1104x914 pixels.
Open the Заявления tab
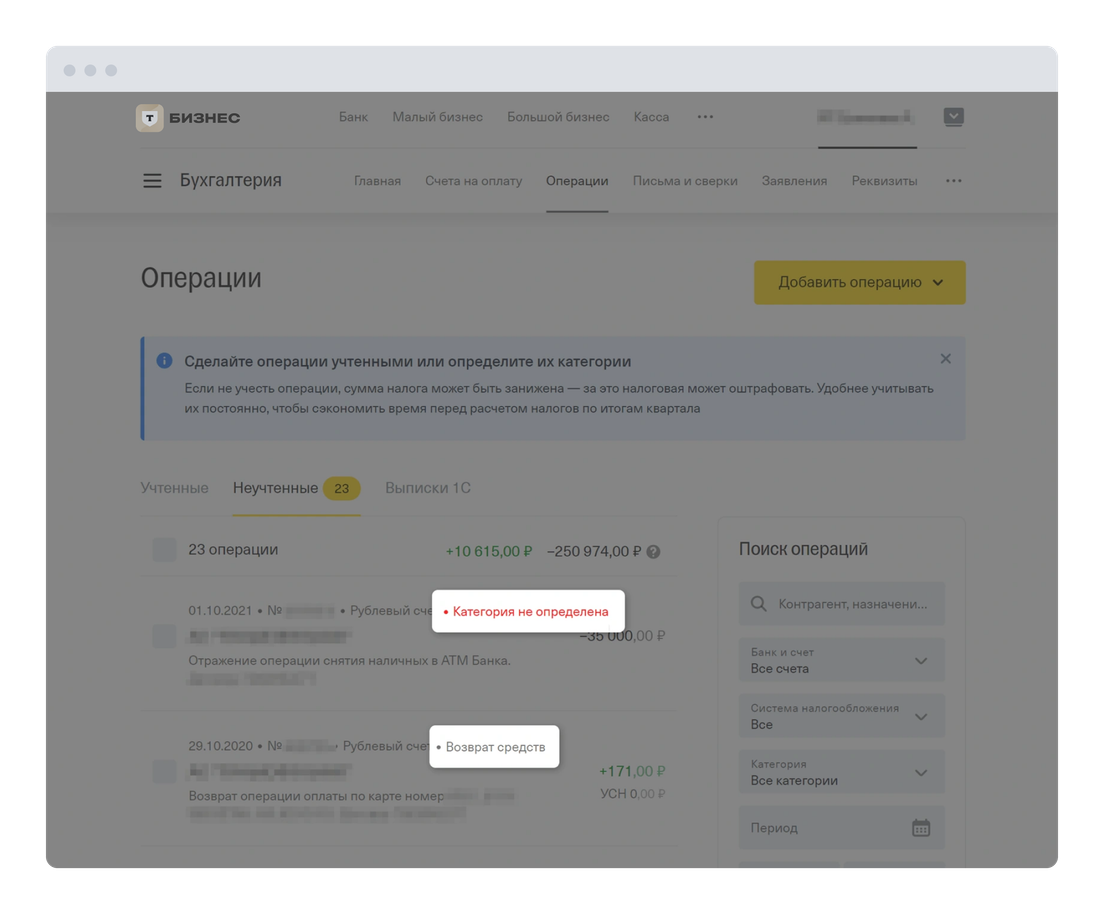pyautogui.click(x=794, y=181)
